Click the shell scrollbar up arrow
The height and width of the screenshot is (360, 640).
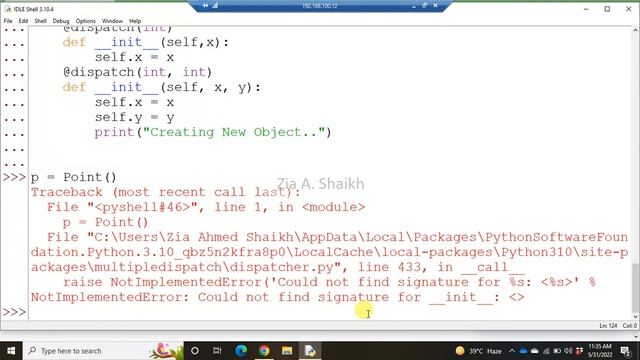[x=636, y=30]
